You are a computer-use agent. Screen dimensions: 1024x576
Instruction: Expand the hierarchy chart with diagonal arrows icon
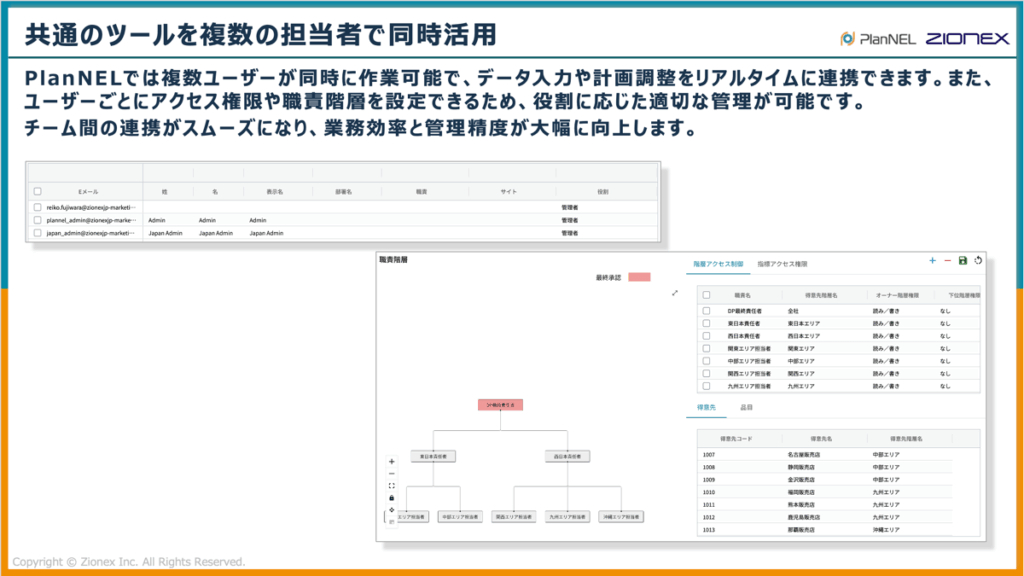point(675,293)
